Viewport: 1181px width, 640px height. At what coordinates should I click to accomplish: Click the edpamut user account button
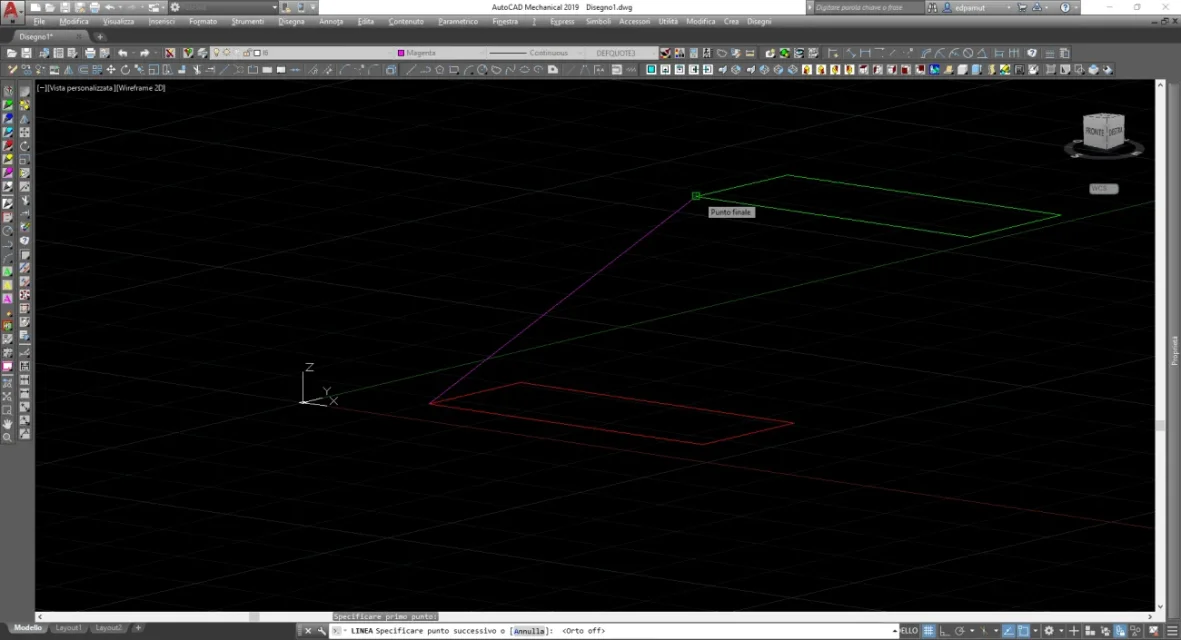(968, 7)
